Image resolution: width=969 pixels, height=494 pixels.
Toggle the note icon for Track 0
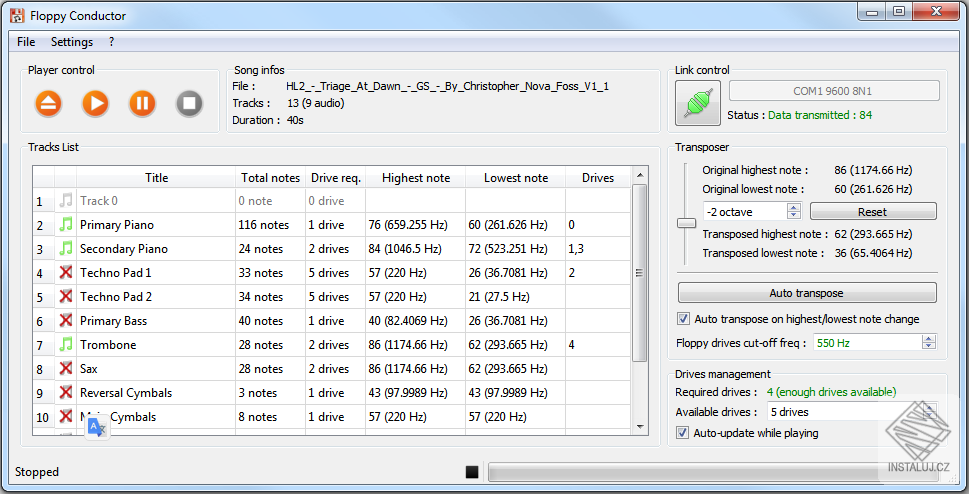[x=66, y=200]
